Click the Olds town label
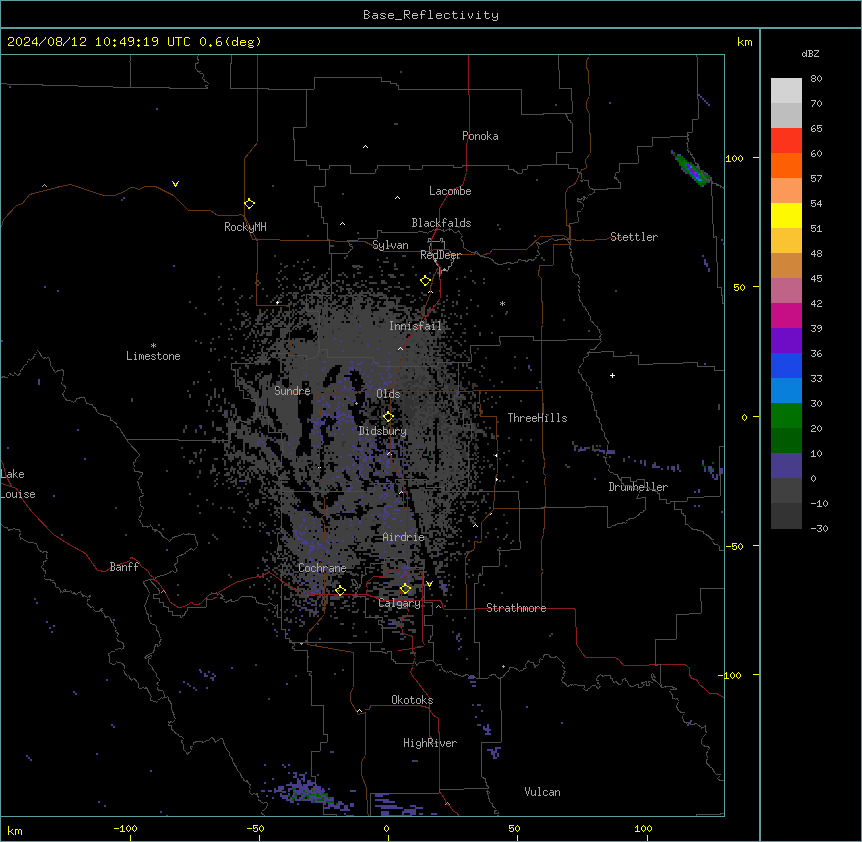Viewport: 862px width, 842px height. (388, 394)
